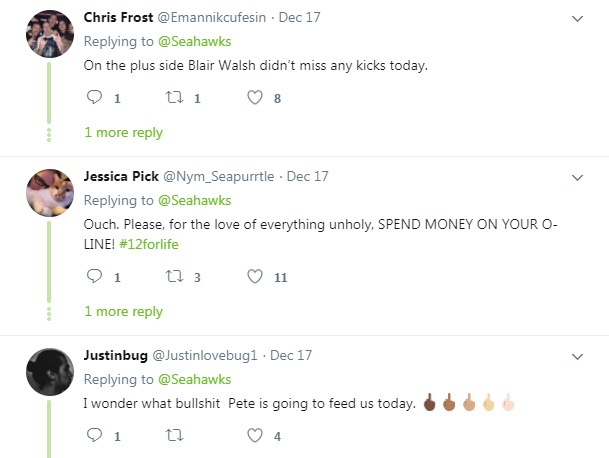The image size is (609, 458).
Task: Retweet Chris Frost's Blair Walsh tweet
Action: 174,98
